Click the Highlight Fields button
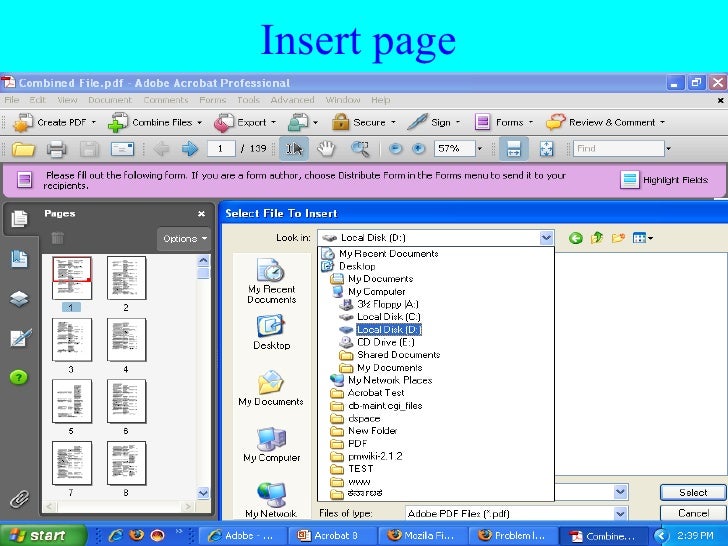The image size is (728, 546). [x=664, y=180]
